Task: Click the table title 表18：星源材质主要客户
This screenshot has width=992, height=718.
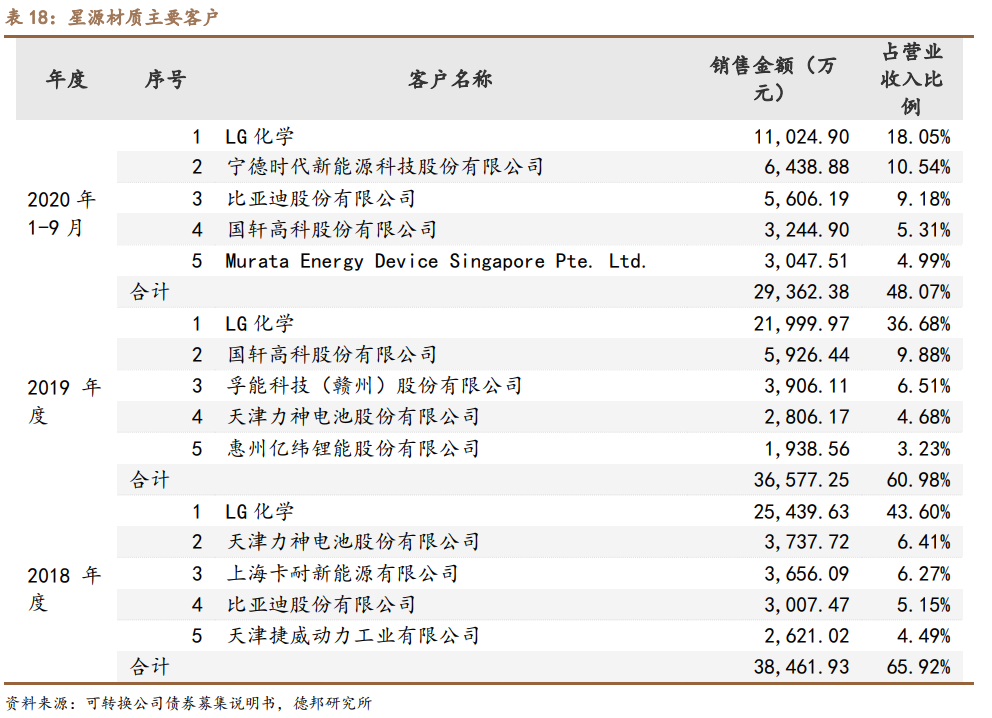Action: point(111,16)
